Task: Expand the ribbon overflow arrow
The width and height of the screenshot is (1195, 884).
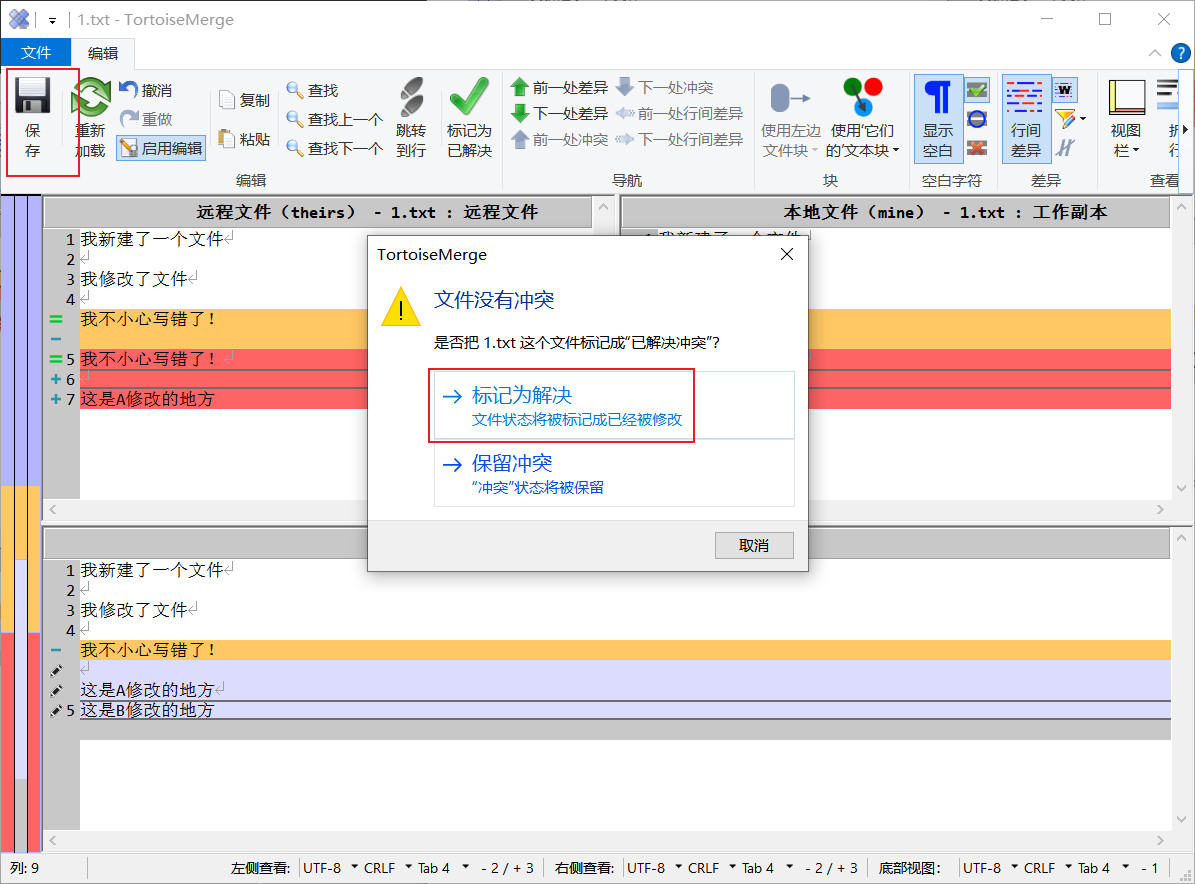Action: [x=1185, y=130]
